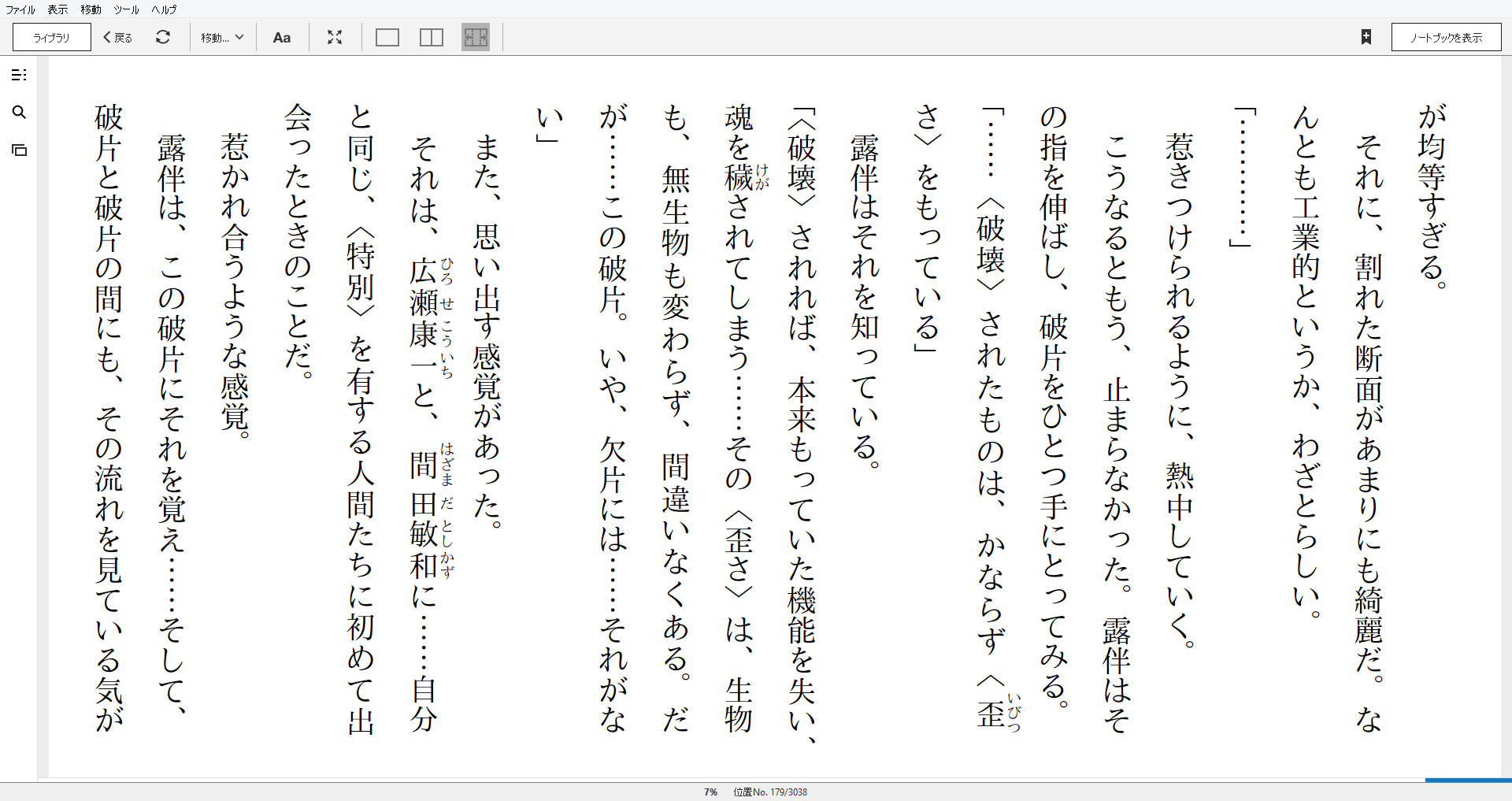Open the 移動 menu in menu bar
The image size is (1512, 801).
point(91,9)
